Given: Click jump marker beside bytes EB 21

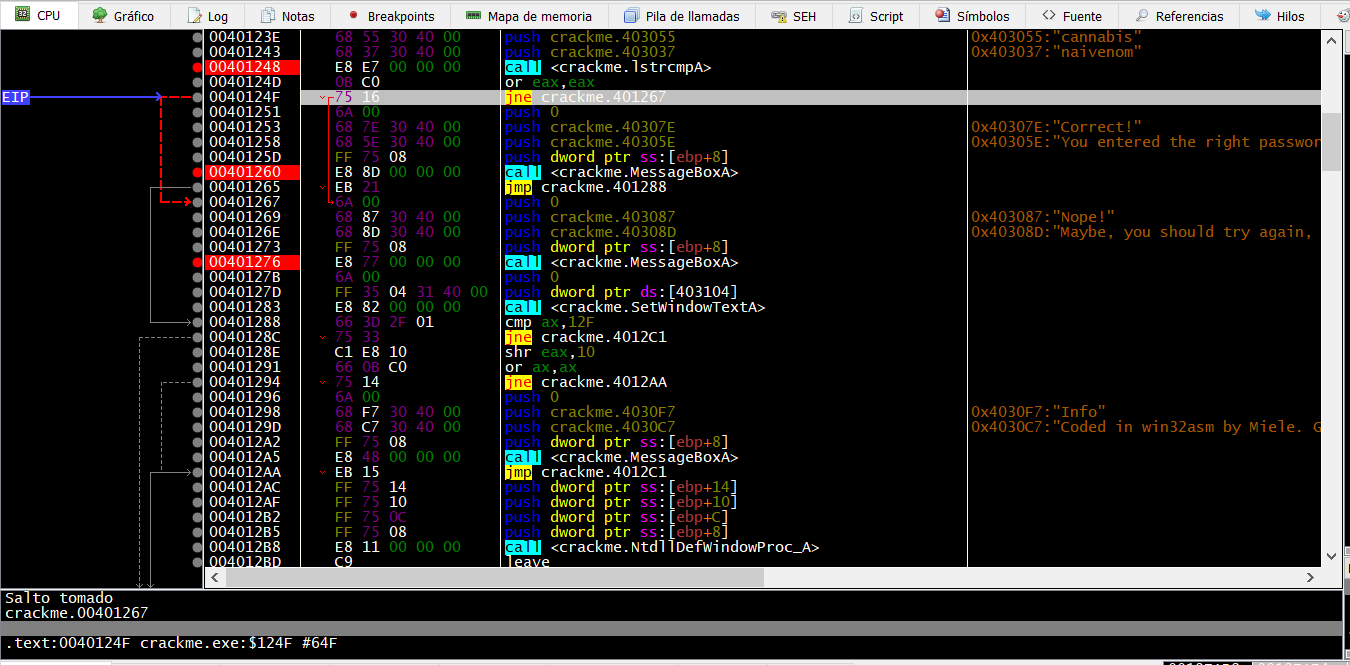Looking at the screenshot, I should point(322,187).
